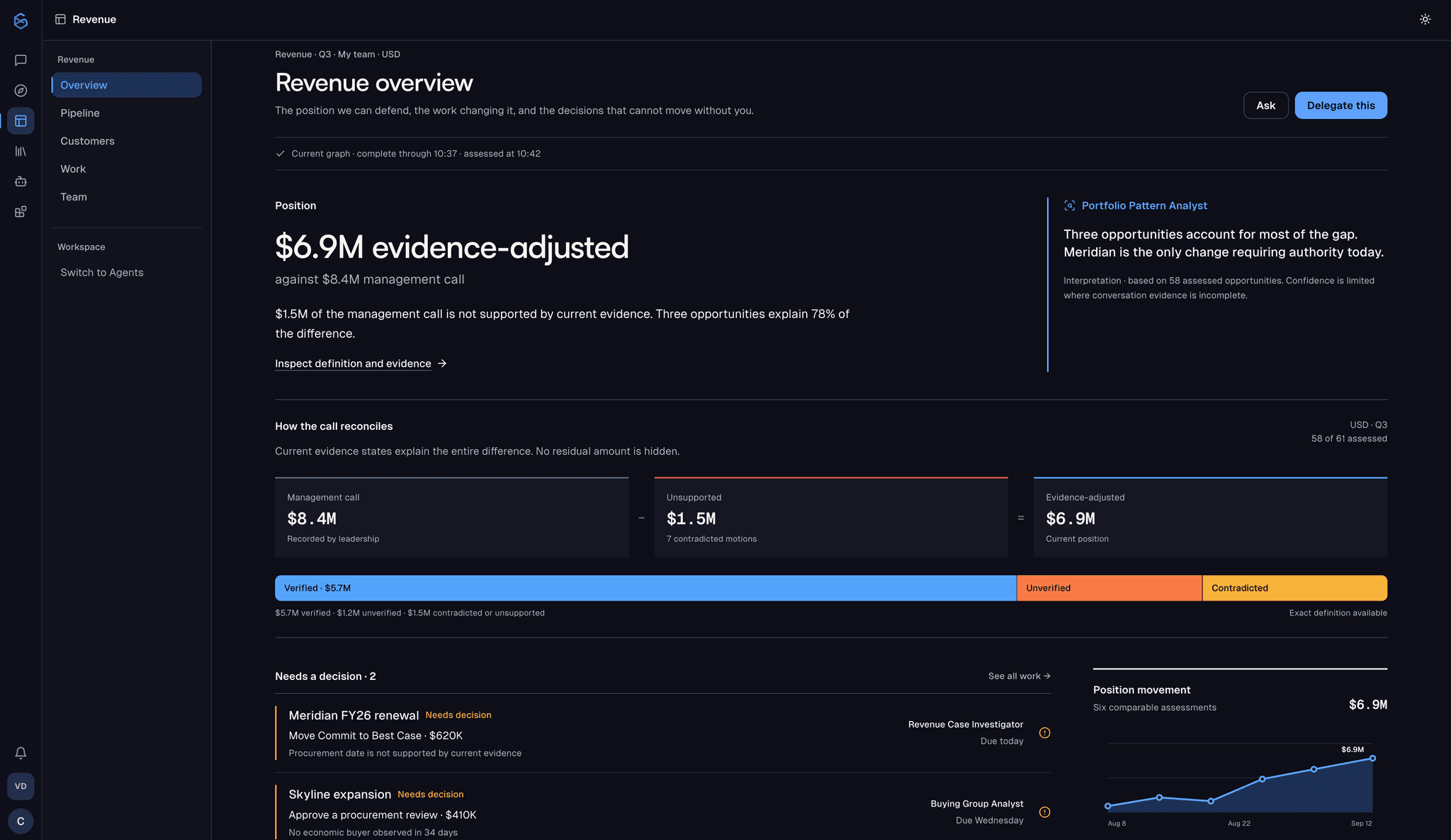Click the app logo at top left

click(21, 21)
